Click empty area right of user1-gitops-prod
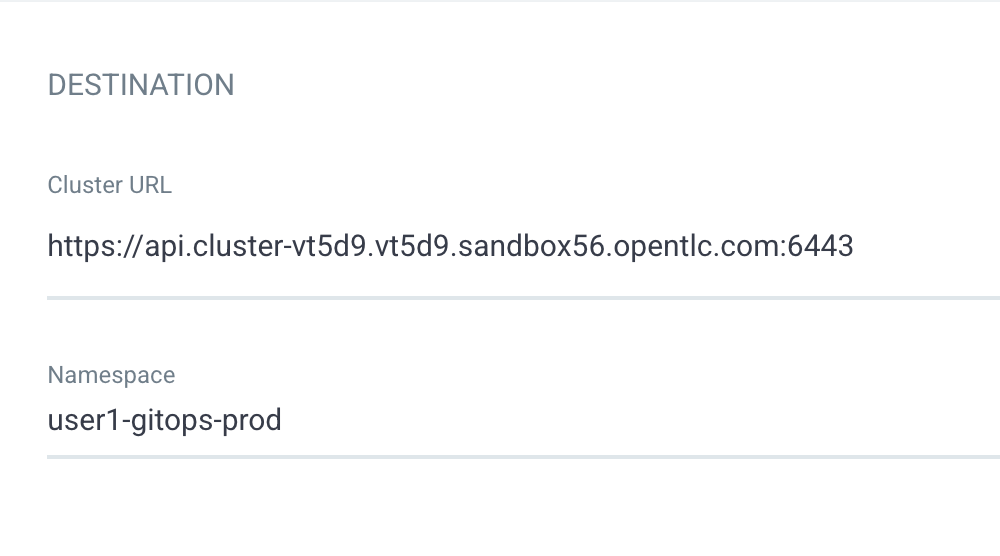1000x556 pixels. tap(638, 421)
